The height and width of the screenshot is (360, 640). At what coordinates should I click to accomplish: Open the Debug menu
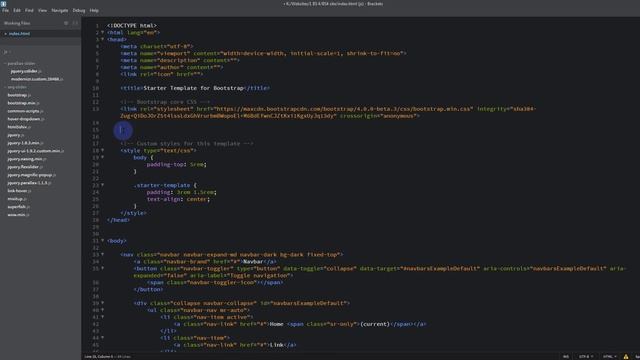tap(79, 10)
